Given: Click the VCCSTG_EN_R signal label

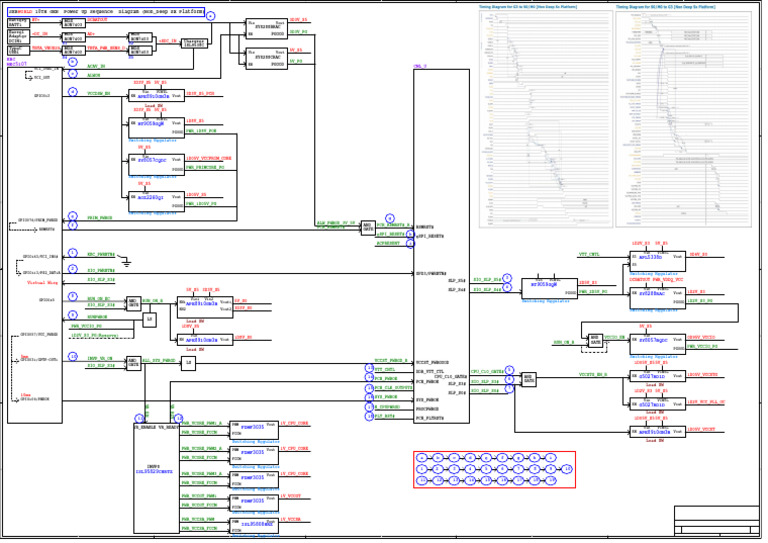Looking at the screenshot, I should point(593,374).
